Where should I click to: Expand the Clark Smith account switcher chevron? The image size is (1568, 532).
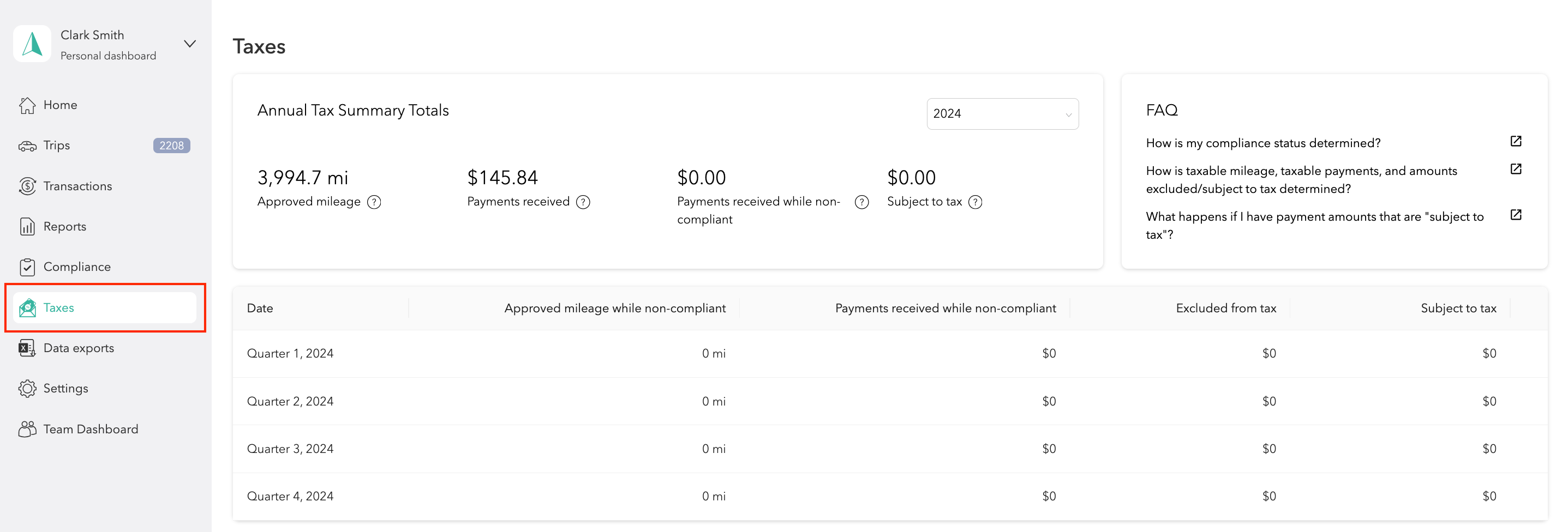click(x=190, y=44)
